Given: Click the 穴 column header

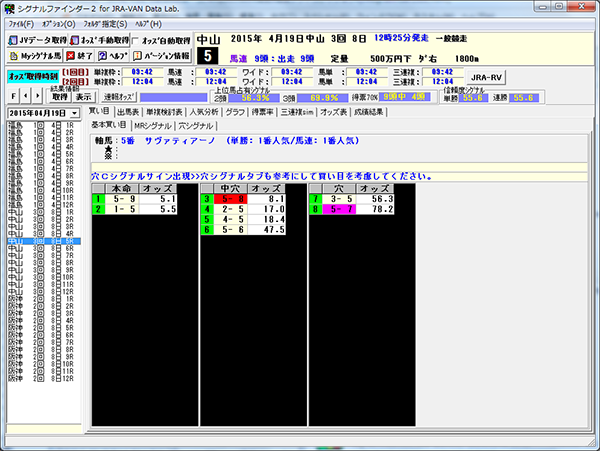Looking at the screenshot, I should point(339,189).
